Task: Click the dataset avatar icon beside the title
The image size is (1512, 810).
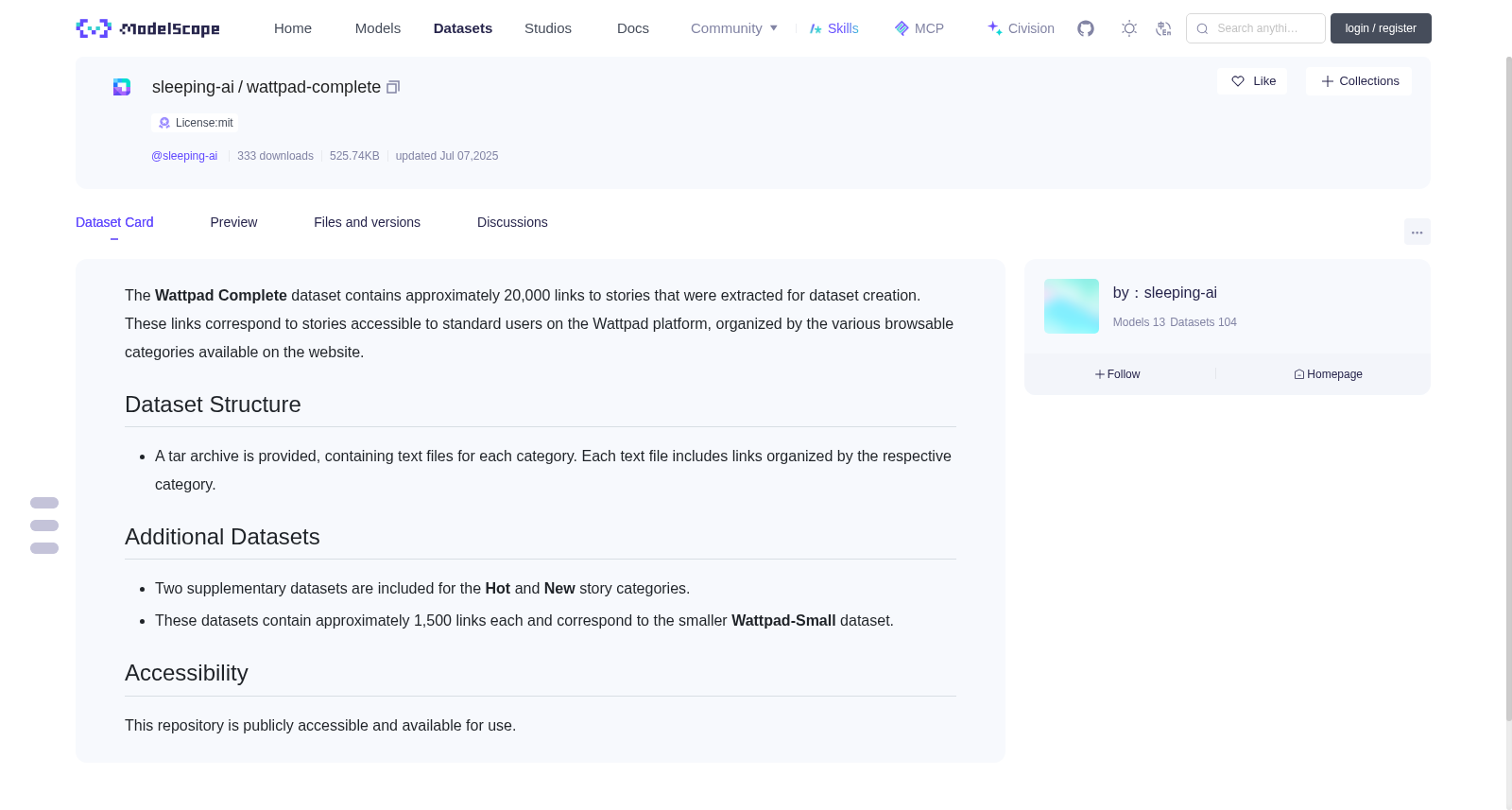Action: (122, 87)
